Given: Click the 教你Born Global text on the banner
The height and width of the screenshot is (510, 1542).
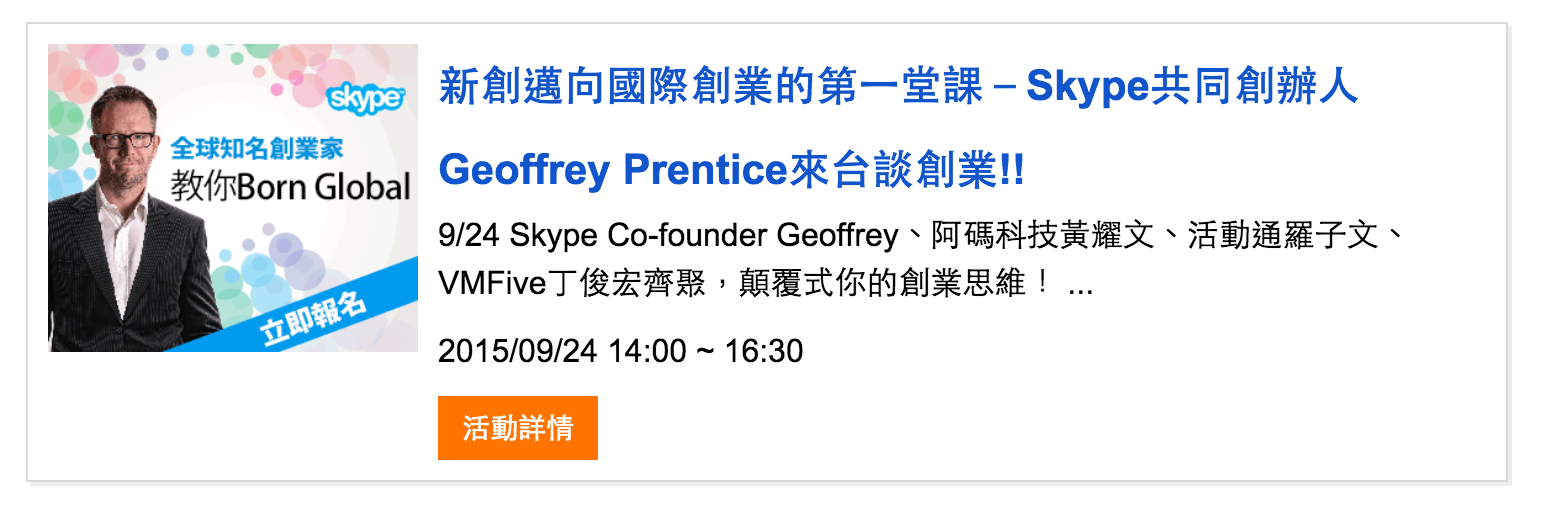Looking at the screenshot, I should (x=291, y=187).
